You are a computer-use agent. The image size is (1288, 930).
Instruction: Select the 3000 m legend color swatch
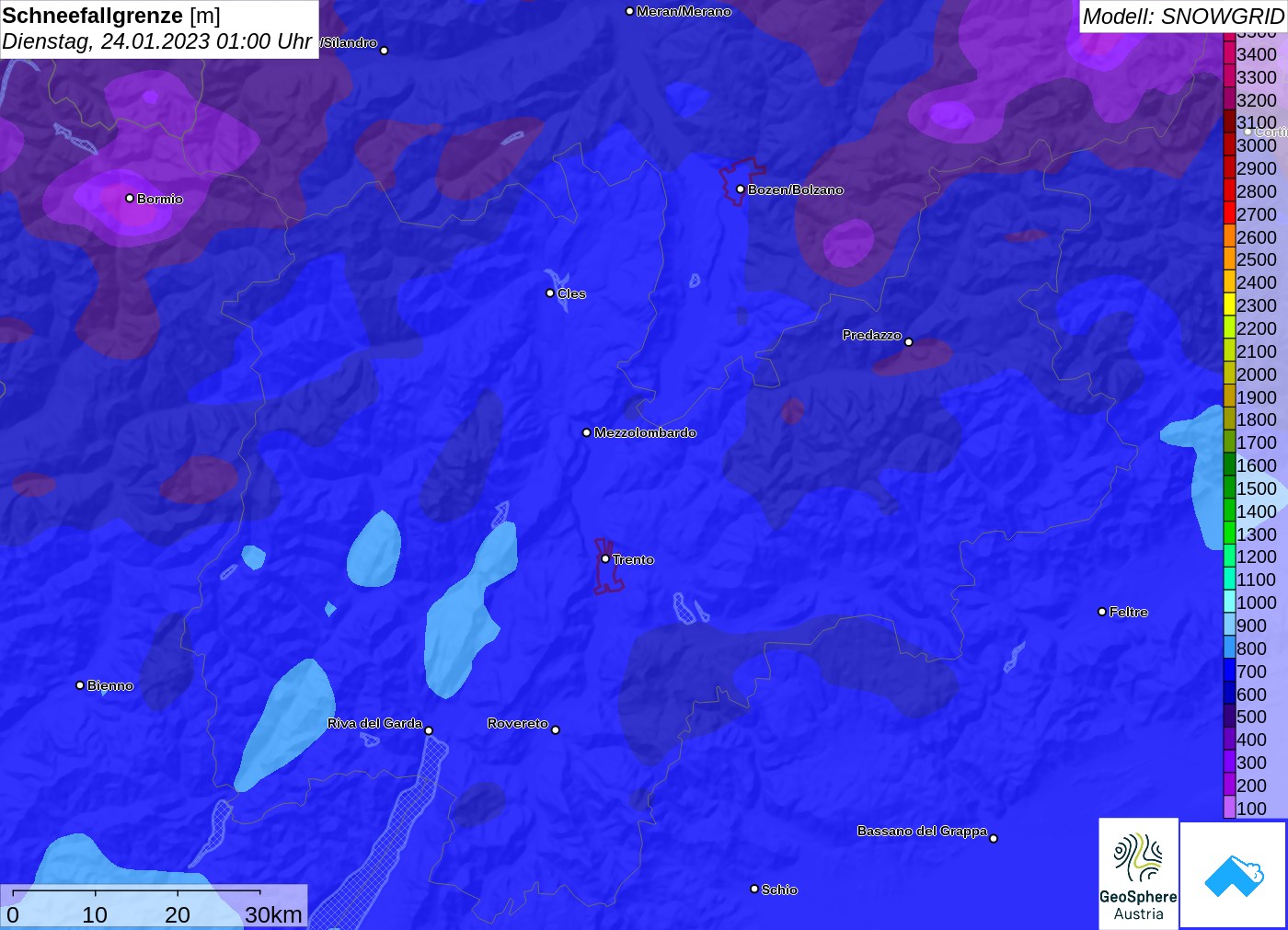coord(1229,145)
